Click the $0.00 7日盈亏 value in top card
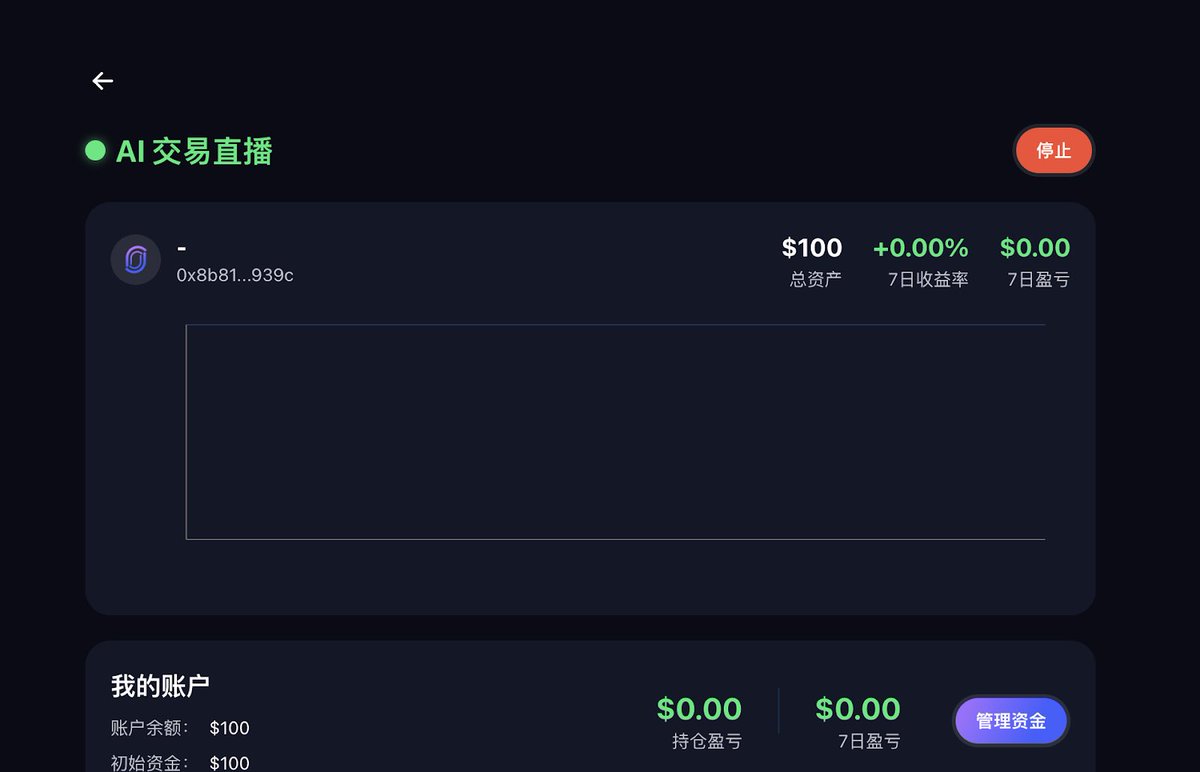The image size is (1200, 772). (x=1035, y=248)
